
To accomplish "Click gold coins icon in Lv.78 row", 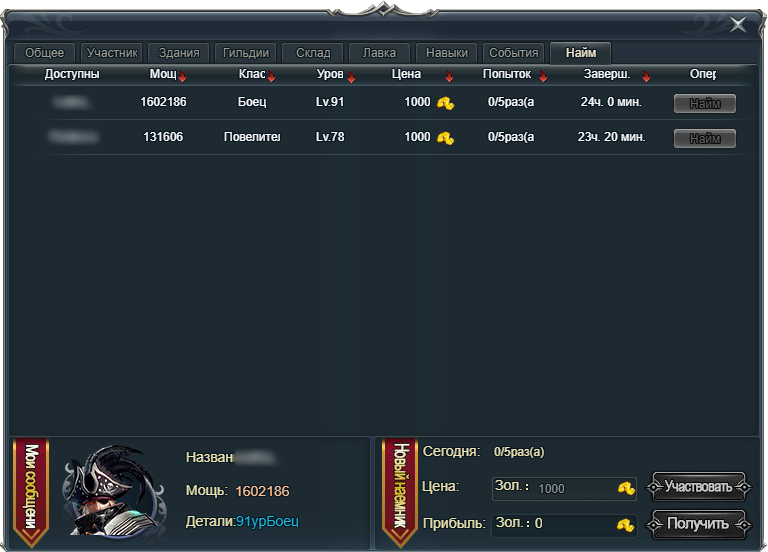I will 445,138.
